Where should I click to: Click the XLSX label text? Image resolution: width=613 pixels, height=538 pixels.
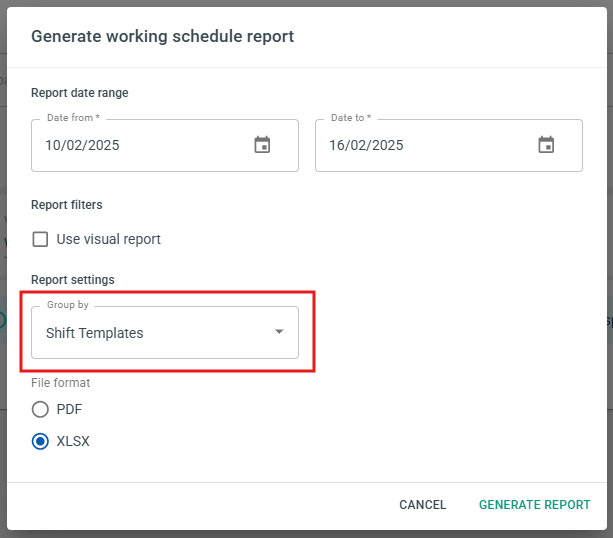(73, 441)
